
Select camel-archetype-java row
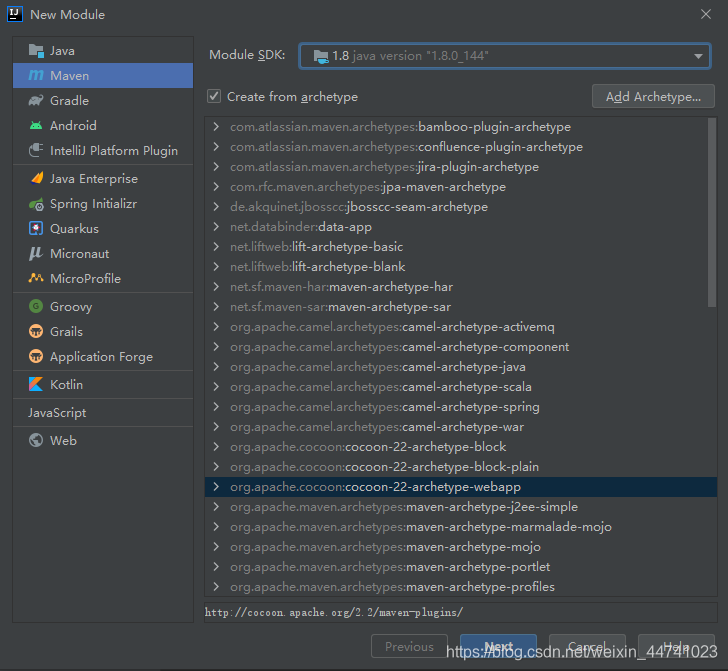(461, 366)
